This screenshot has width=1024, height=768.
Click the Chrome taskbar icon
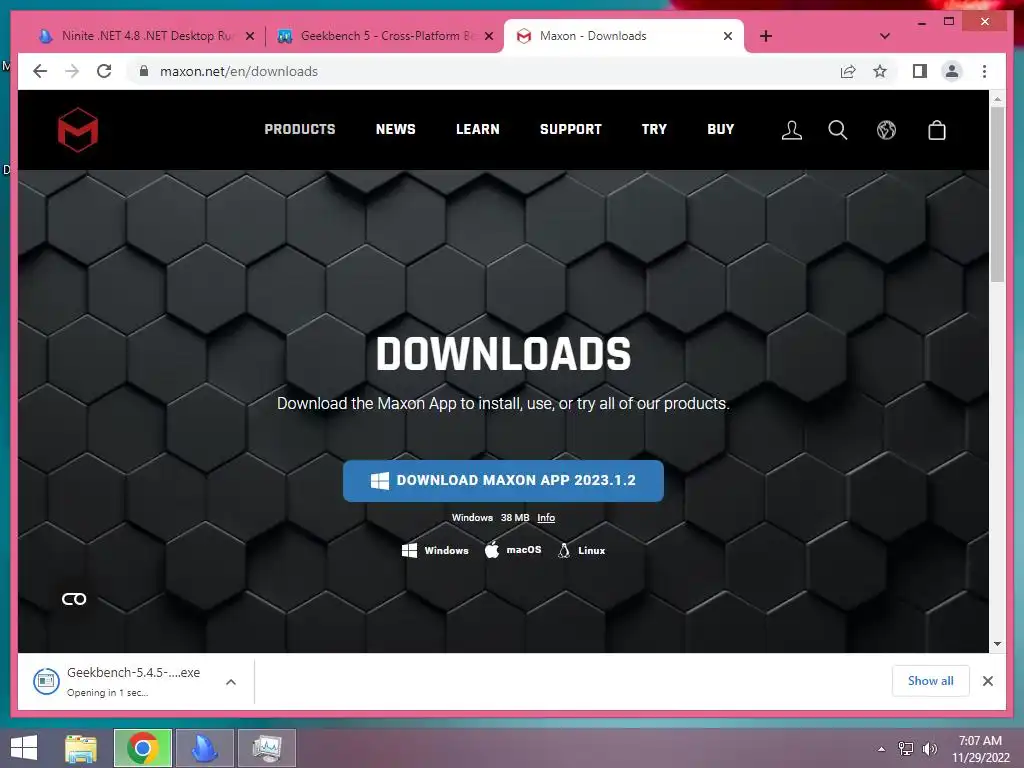tap(143, 748)
